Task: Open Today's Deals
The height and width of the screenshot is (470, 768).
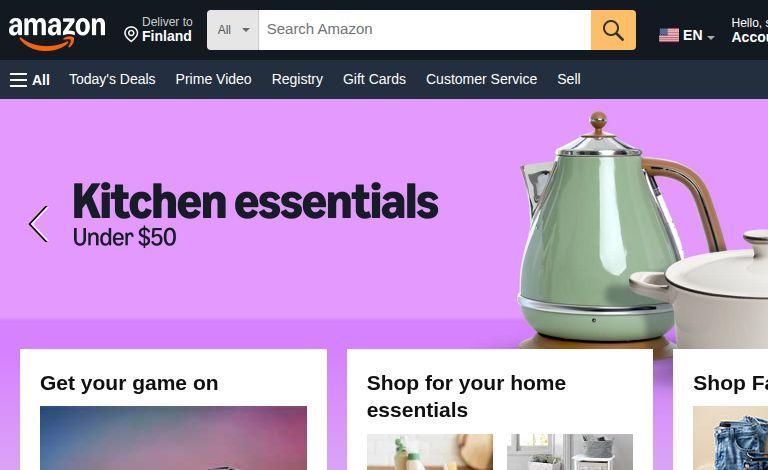Action: point(112,79)
